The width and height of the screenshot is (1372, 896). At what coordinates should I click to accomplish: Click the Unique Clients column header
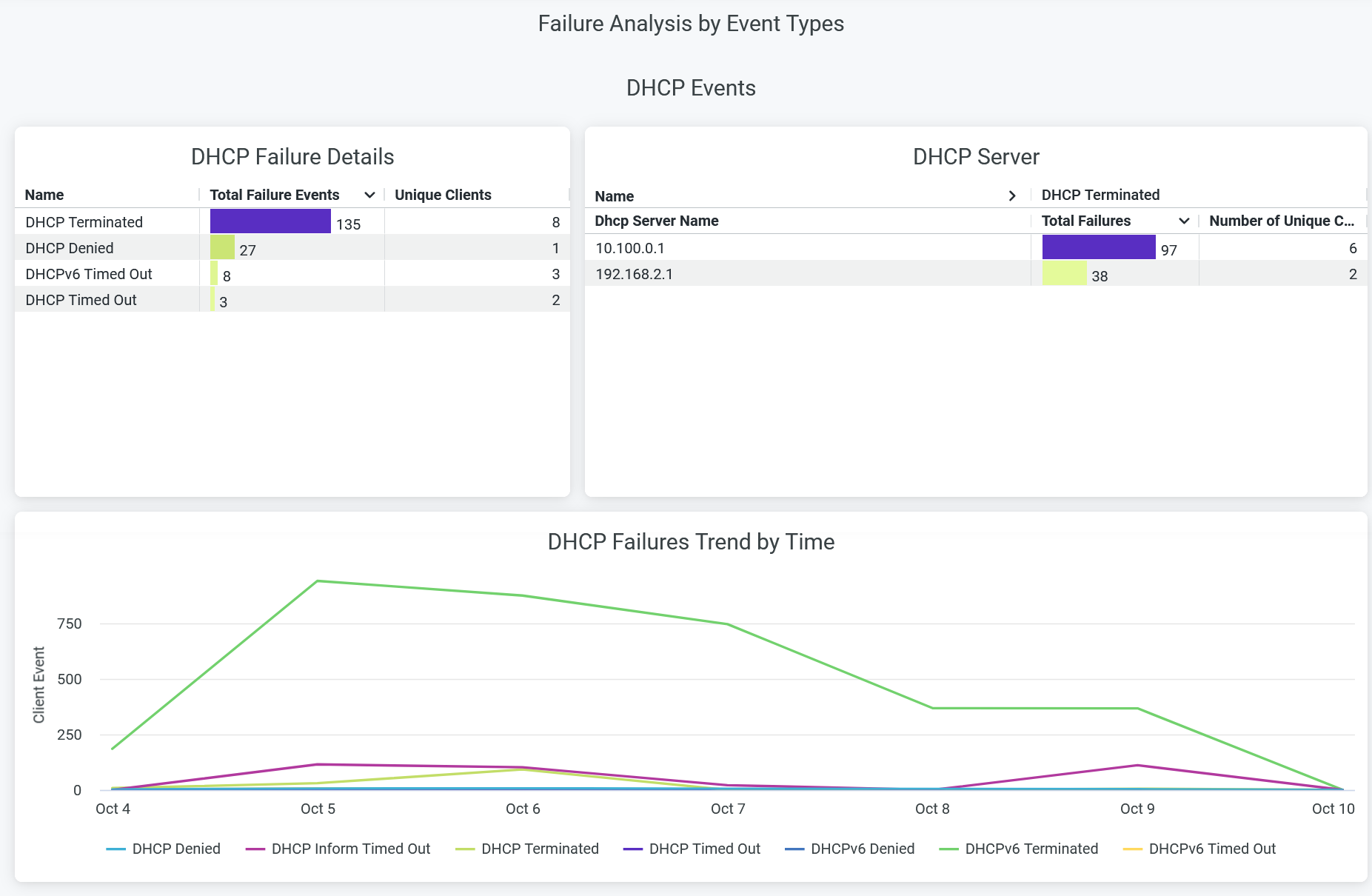click(x=443, y=195)
